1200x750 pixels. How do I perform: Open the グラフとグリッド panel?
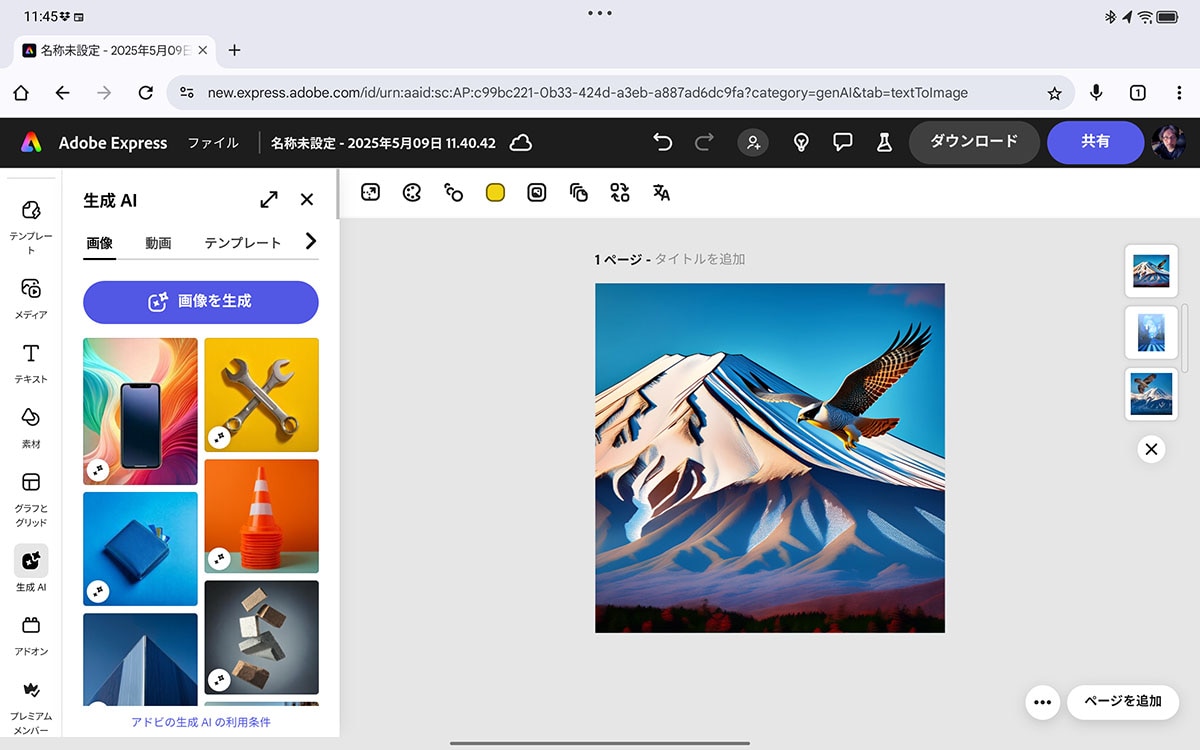point(30,495)
